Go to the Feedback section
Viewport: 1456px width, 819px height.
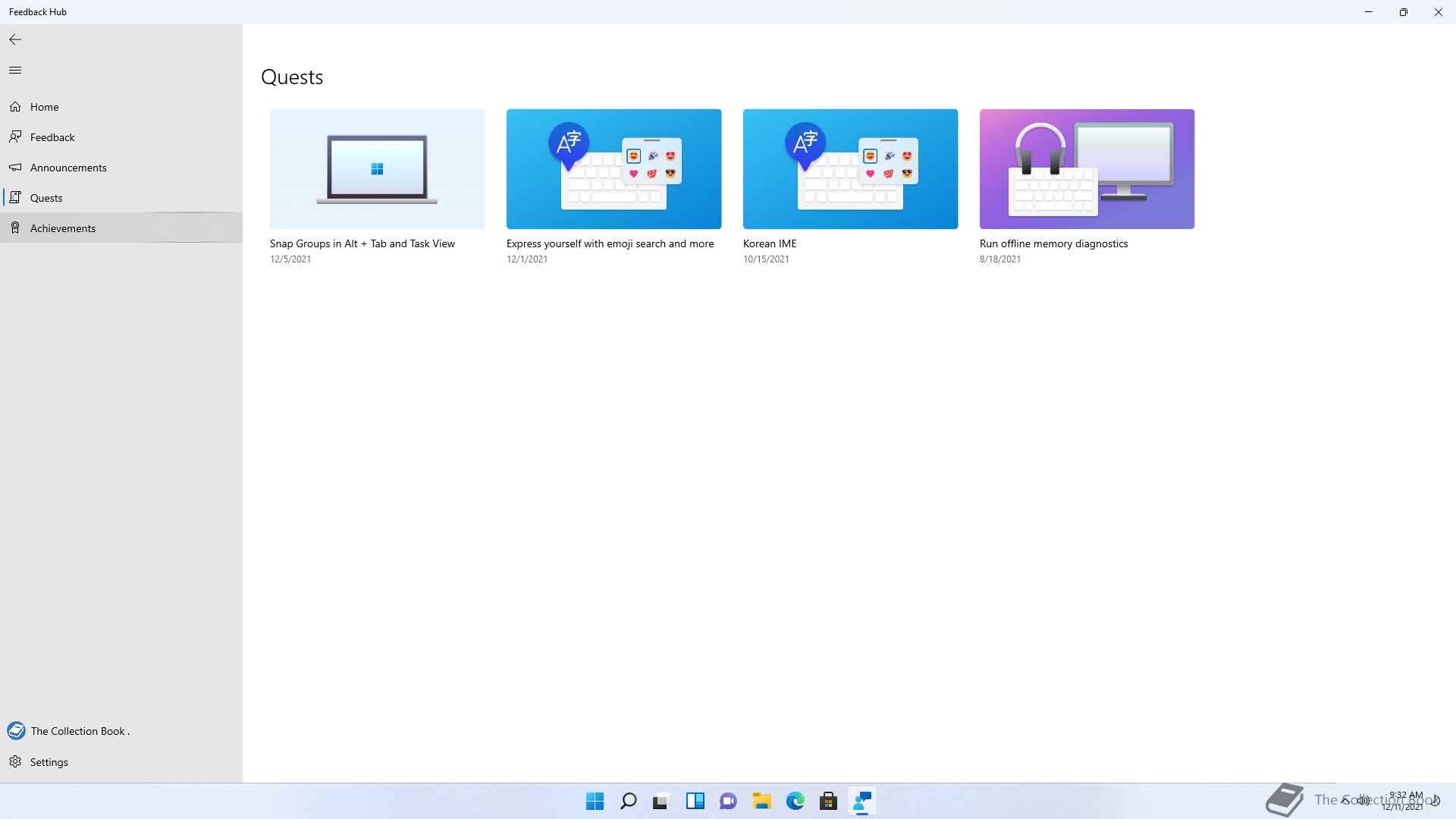pyautogui.click(x=52, y=137)
